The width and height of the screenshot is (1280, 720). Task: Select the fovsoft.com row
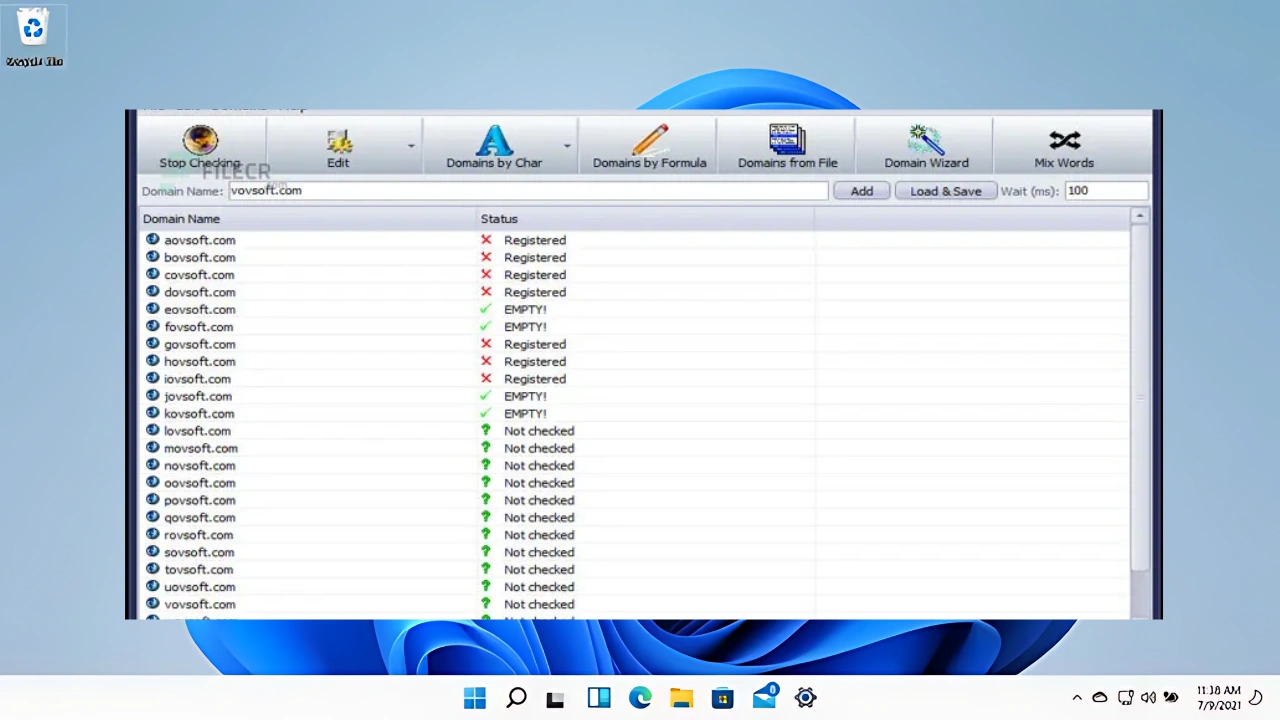pos(635,327)
